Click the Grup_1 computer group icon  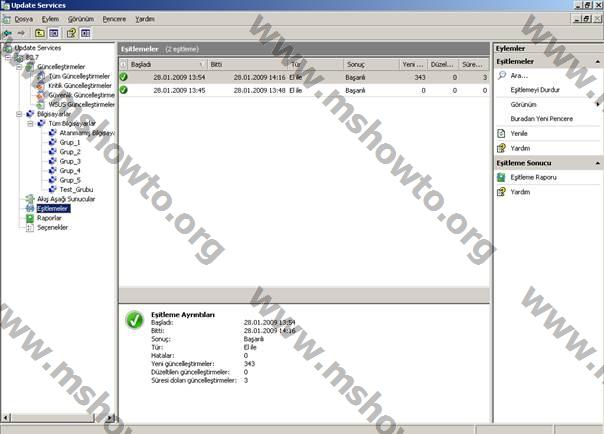pos(53,142)
